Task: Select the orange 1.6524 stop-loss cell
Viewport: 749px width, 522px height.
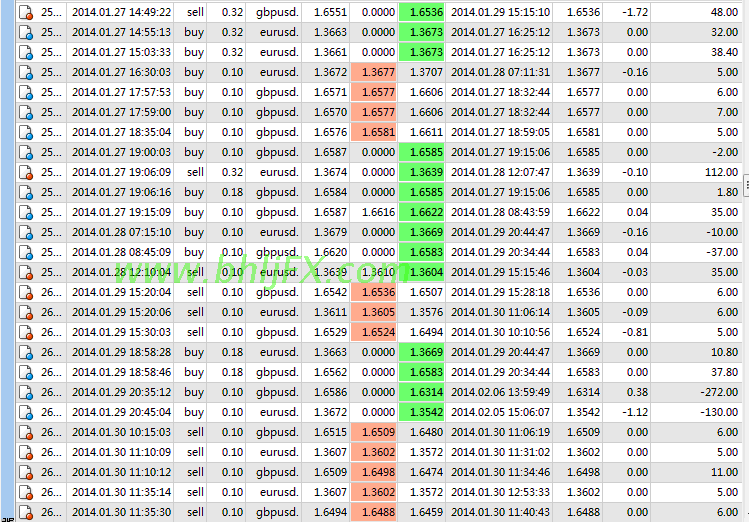Action: tap(373, 332)
